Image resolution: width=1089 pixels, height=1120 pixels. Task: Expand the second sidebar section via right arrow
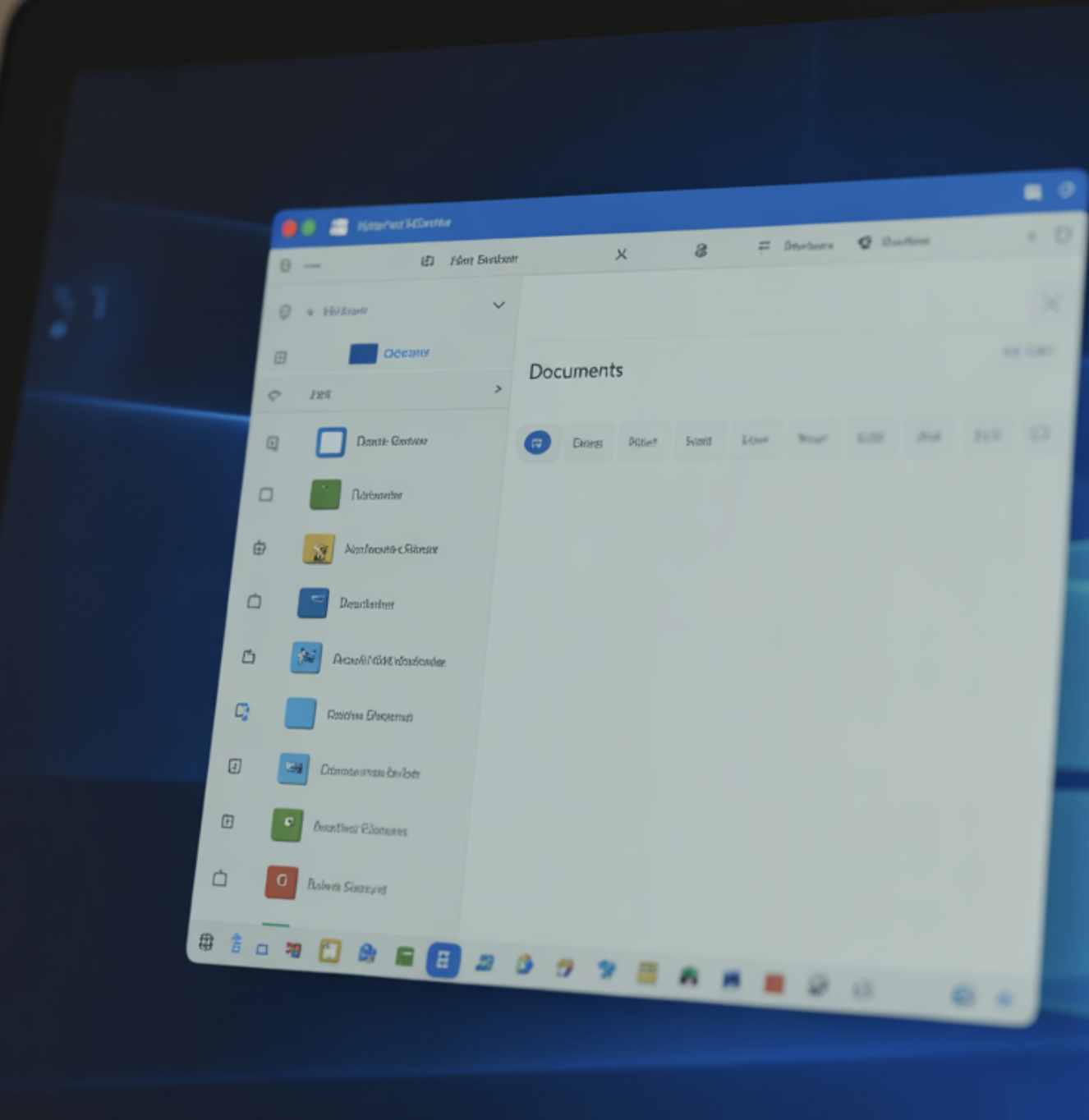point(498,389)
